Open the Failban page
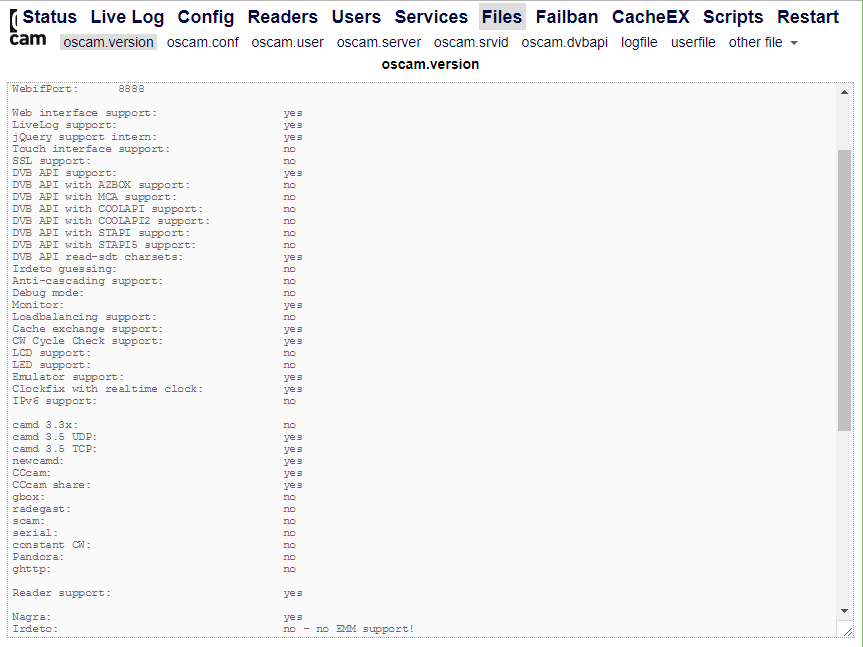 [x=567, y=17]
